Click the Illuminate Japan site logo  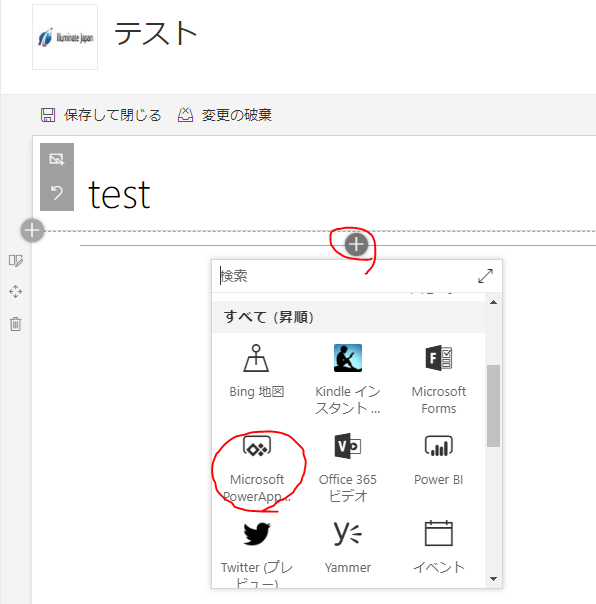tap(65, 37)
